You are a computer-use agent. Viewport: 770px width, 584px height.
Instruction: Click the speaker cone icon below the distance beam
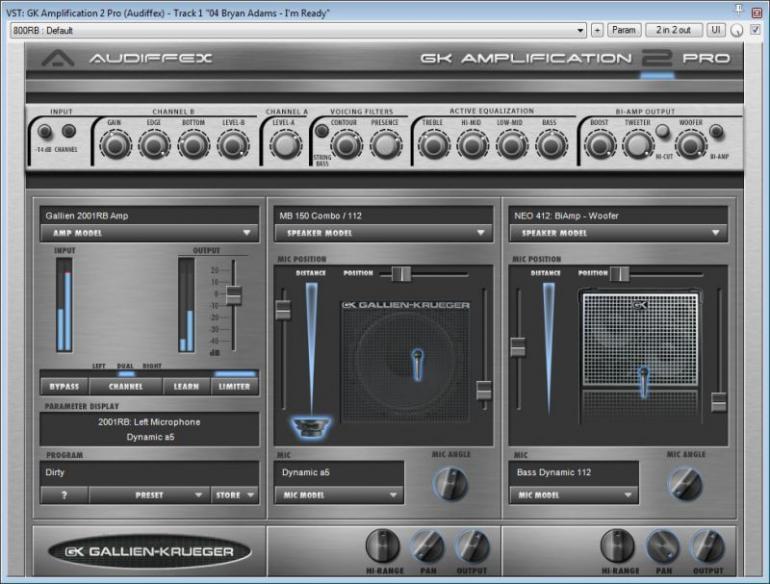click(x=311, y=426)
